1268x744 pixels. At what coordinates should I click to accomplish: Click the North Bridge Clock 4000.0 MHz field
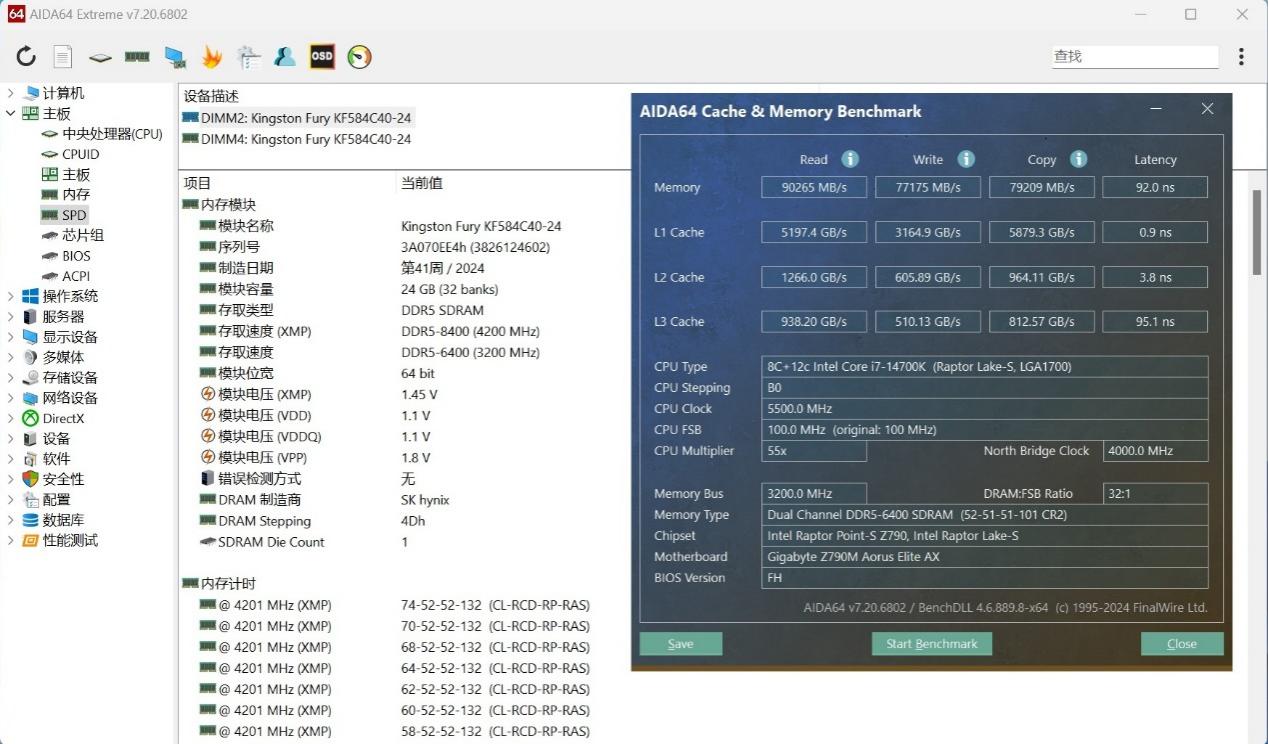(1155, 451)
